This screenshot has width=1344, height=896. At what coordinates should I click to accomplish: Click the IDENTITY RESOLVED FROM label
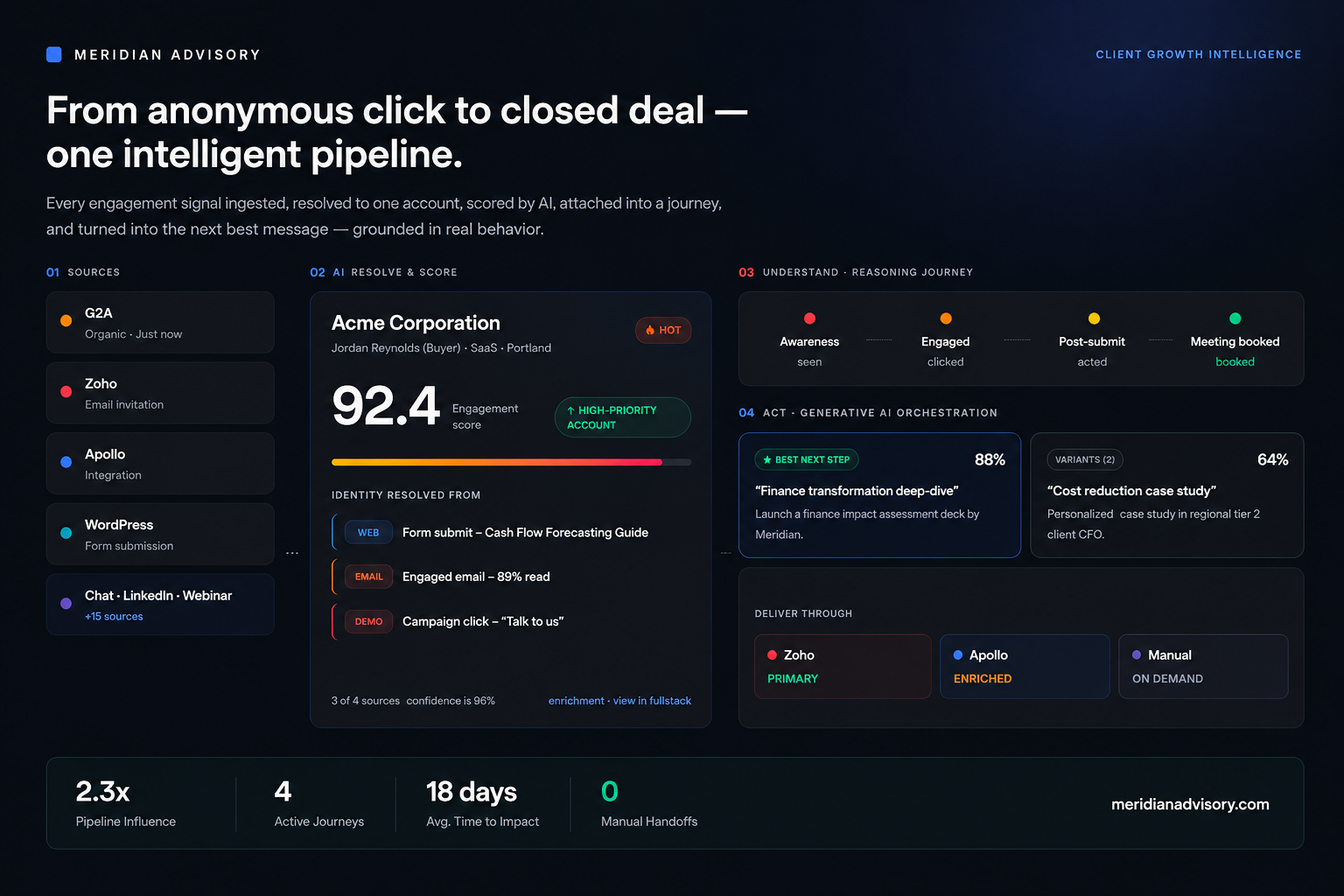coord(406,495)
